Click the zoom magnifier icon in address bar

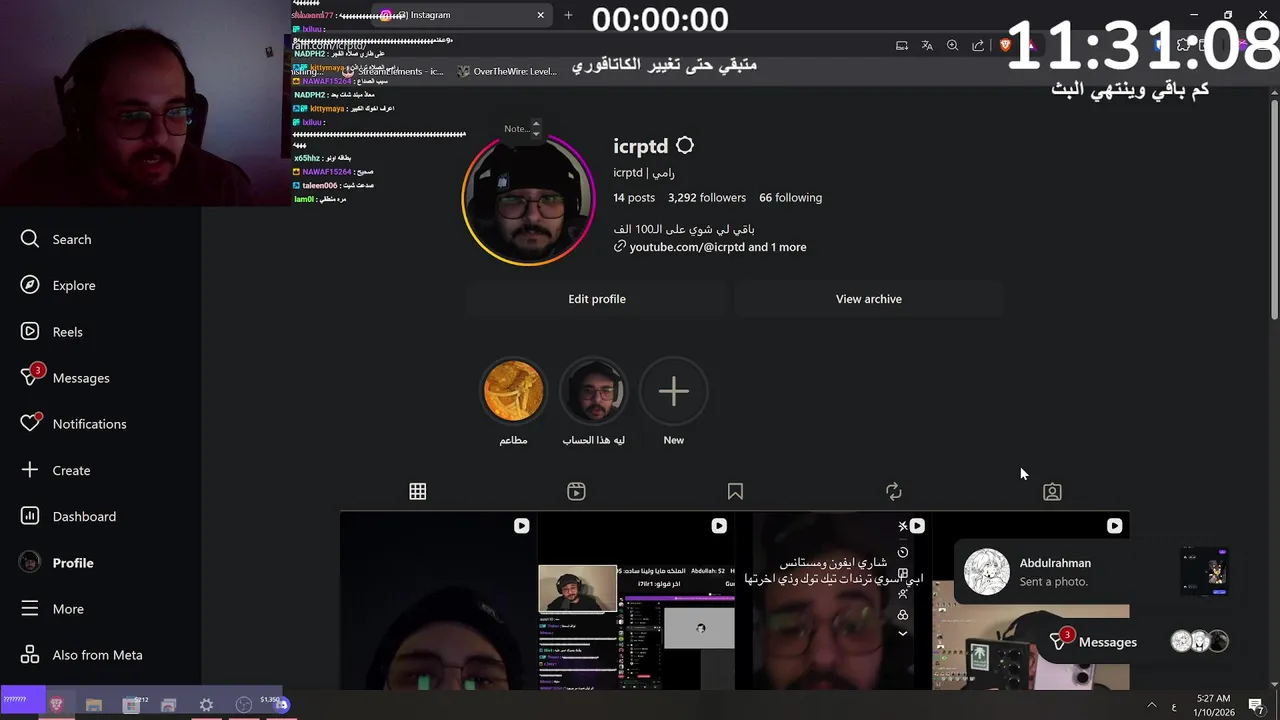point(952,45)
